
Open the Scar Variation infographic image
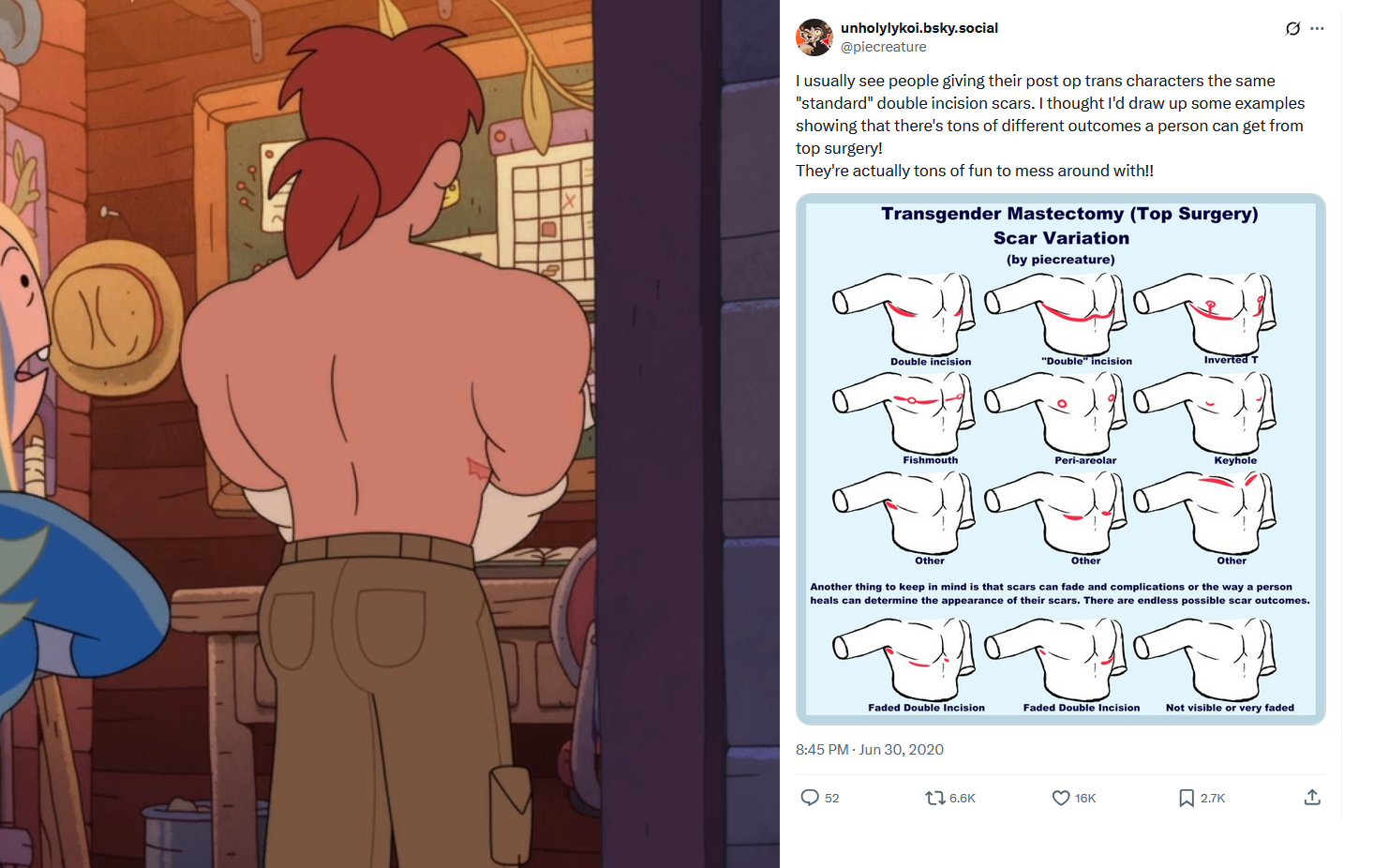[1061, 459]
